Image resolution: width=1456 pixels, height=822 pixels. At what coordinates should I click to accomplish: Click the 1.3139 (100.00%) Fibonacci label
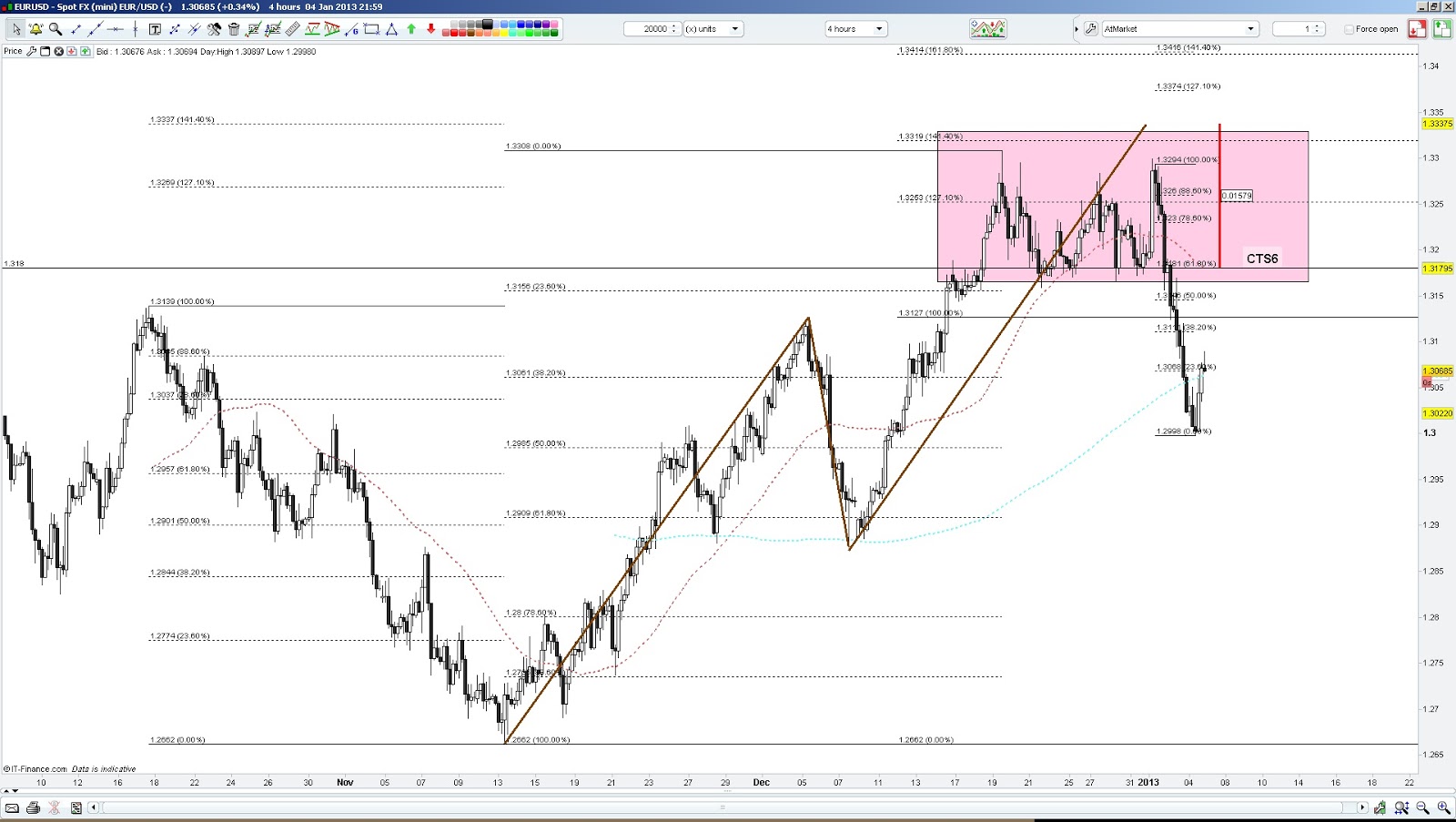[x=182, y=301]
